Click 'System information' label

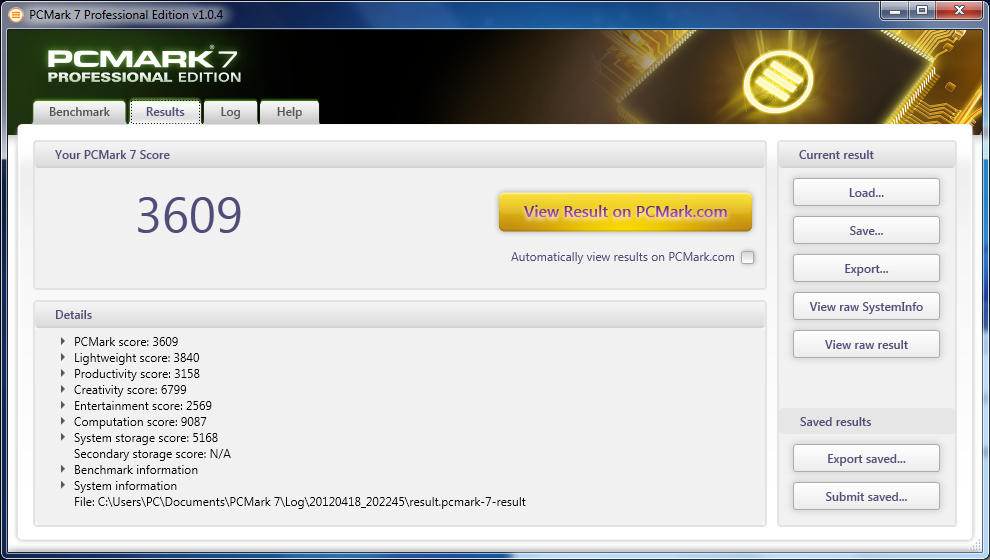[125, 486]
